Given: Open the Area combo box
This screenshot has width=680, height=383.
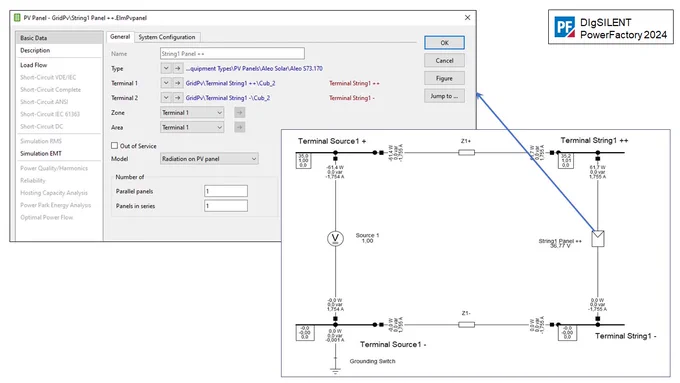Looking at the screenshot, I should [x=192, y=128].
